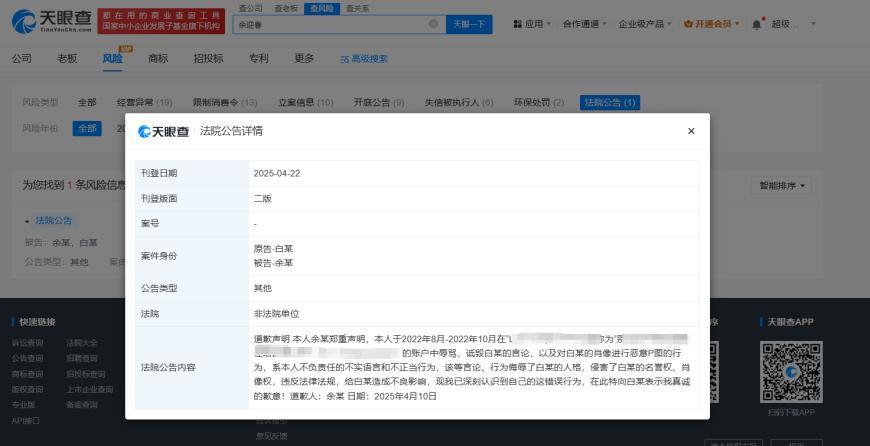Open the 智能排序 sort dropdown
Image resolution: width=870 pixels, height=446 pixels.
point(781,185)
